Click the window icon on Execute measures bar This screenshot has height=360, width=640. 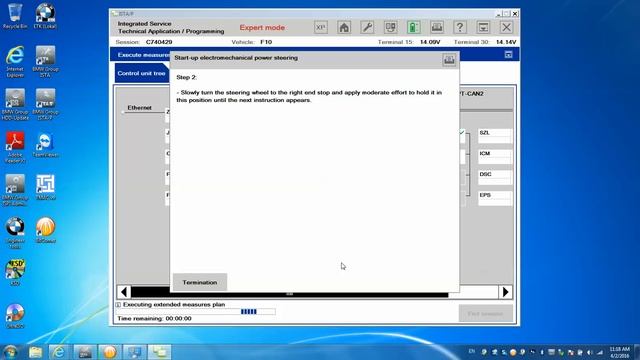point(508,54)
